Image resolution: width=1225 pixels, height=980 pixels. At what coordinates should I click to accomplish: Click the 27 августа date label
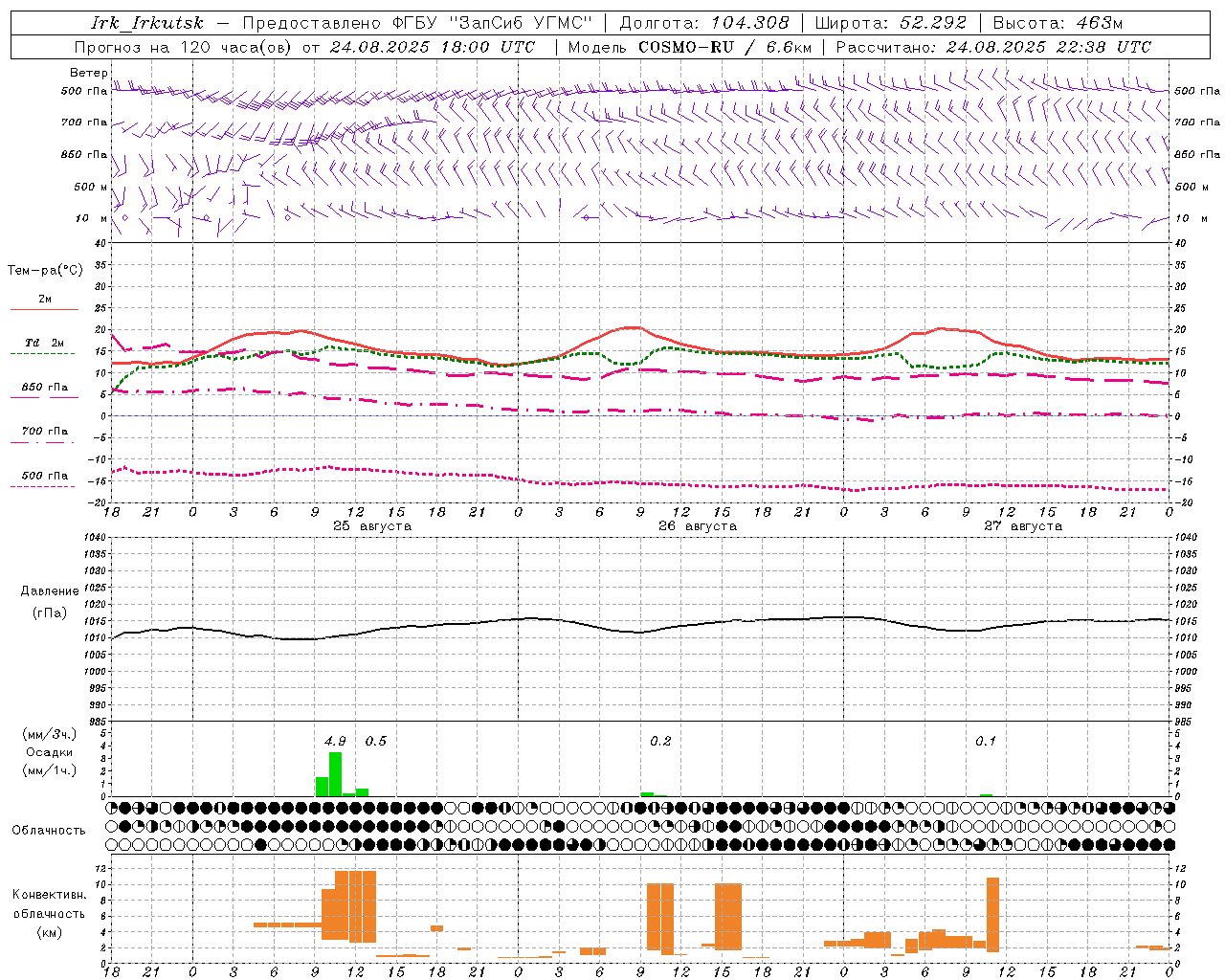(x=1023, y=526)
